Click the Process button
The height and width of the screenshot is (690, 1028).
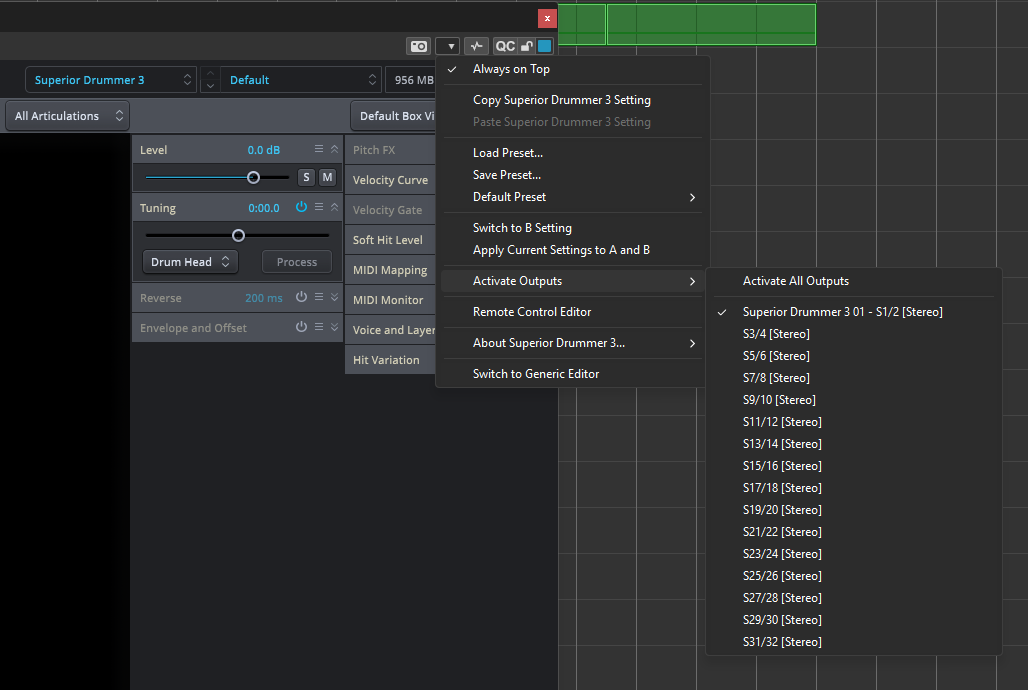coord(297,262)
